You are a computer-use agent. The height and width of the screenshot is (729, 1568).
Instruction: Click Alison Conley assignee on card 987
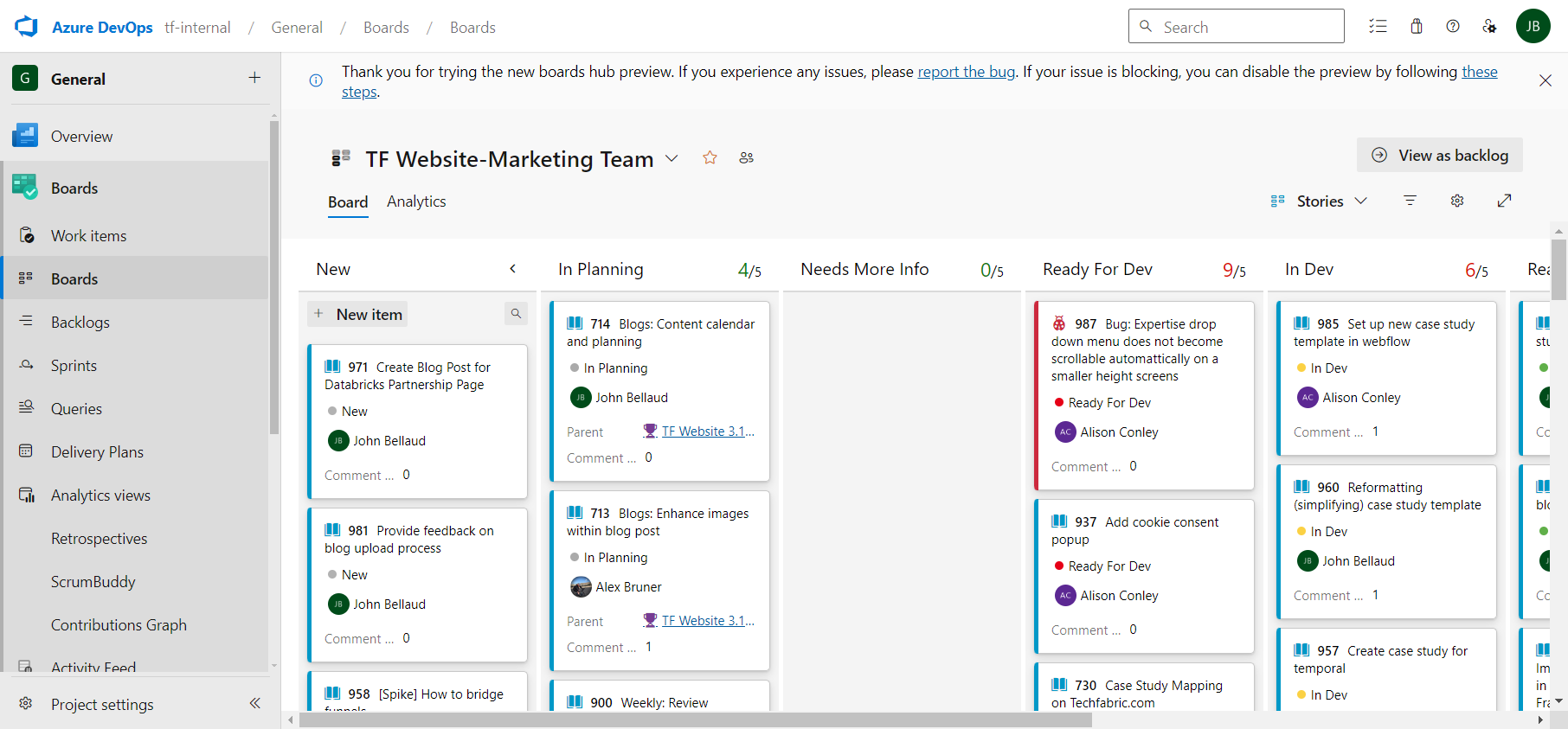(x=1107, y=432)
